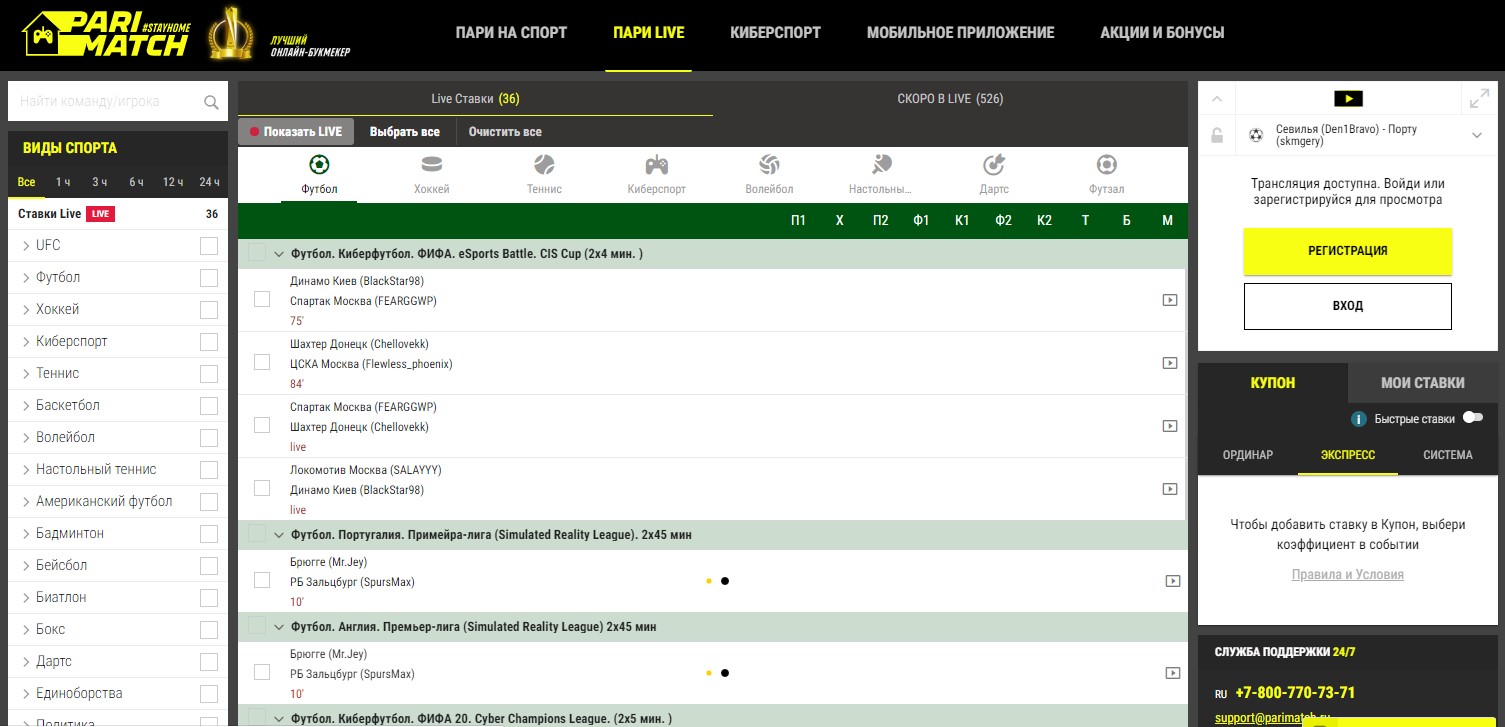This screenshot has height=727, width=1505.
Task: Toggle the Быстрые ставки switch
Action: [x=1472, y=418]
